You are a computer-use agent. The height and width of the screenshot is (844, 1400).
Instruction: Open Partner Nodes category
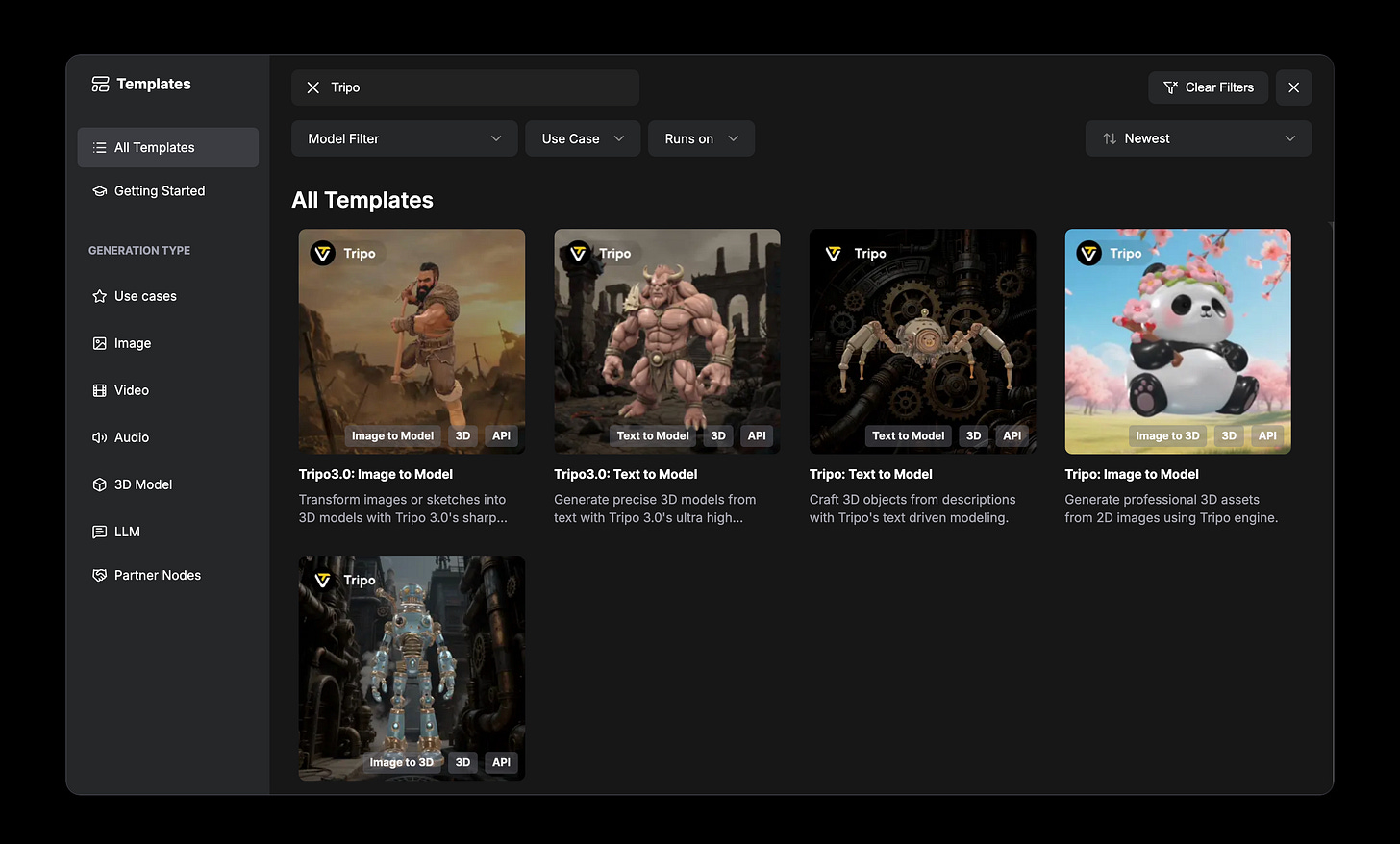168,575
